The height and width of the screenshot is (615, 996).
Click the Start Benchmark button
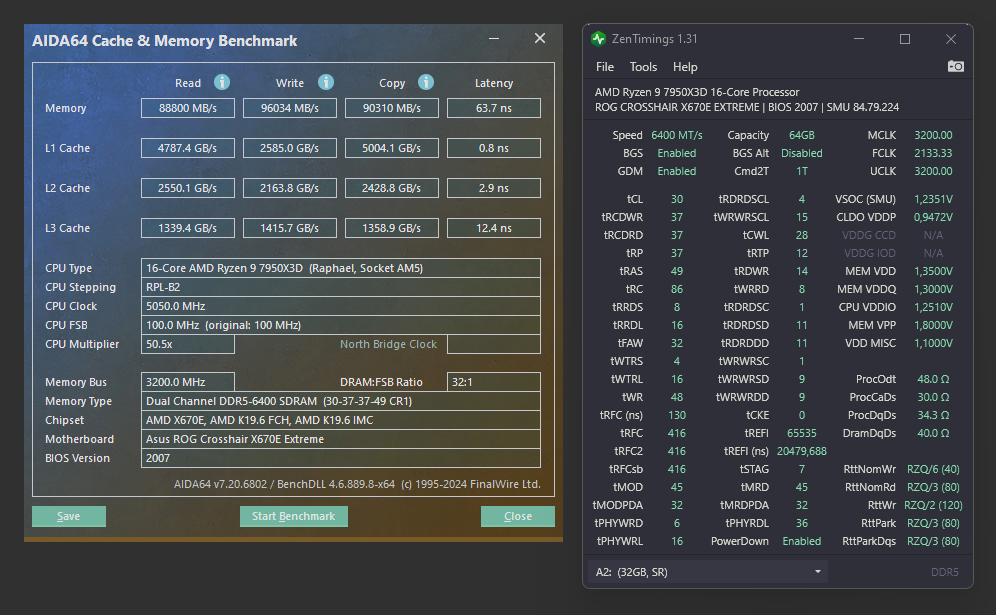tap(293, 516)
